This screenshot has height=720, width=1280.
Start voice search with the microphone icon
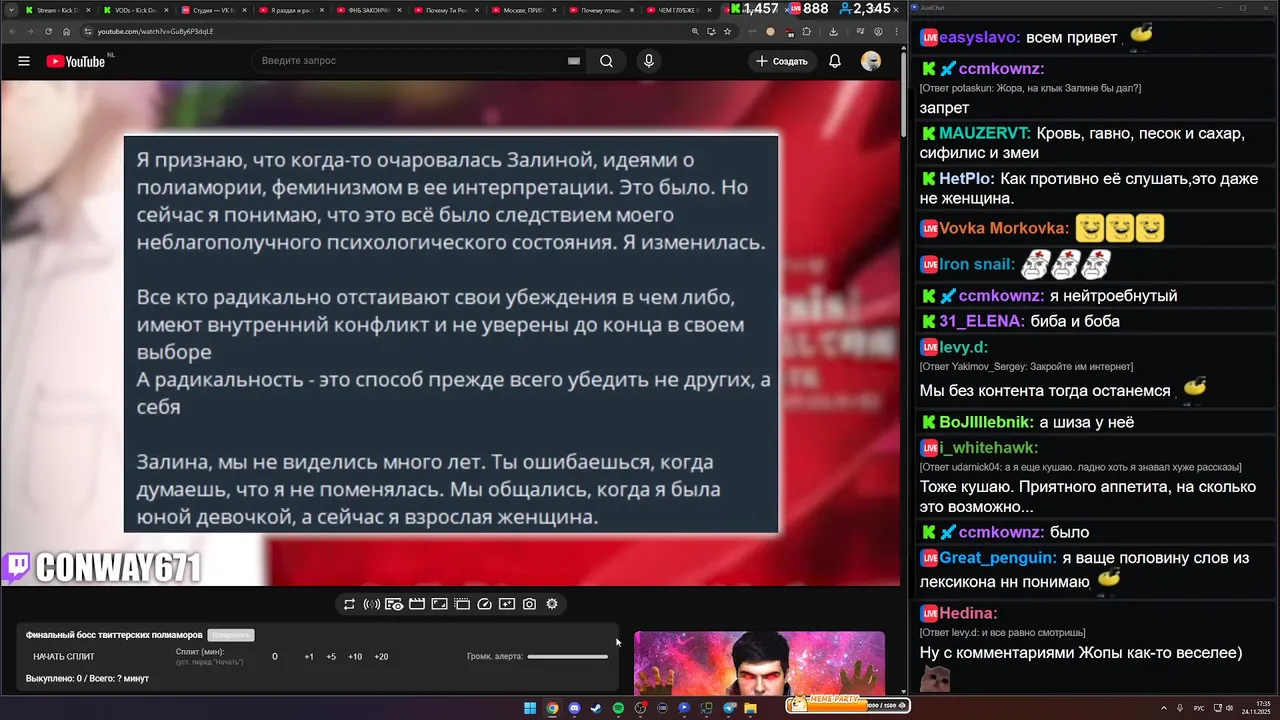tap(649, 61)
